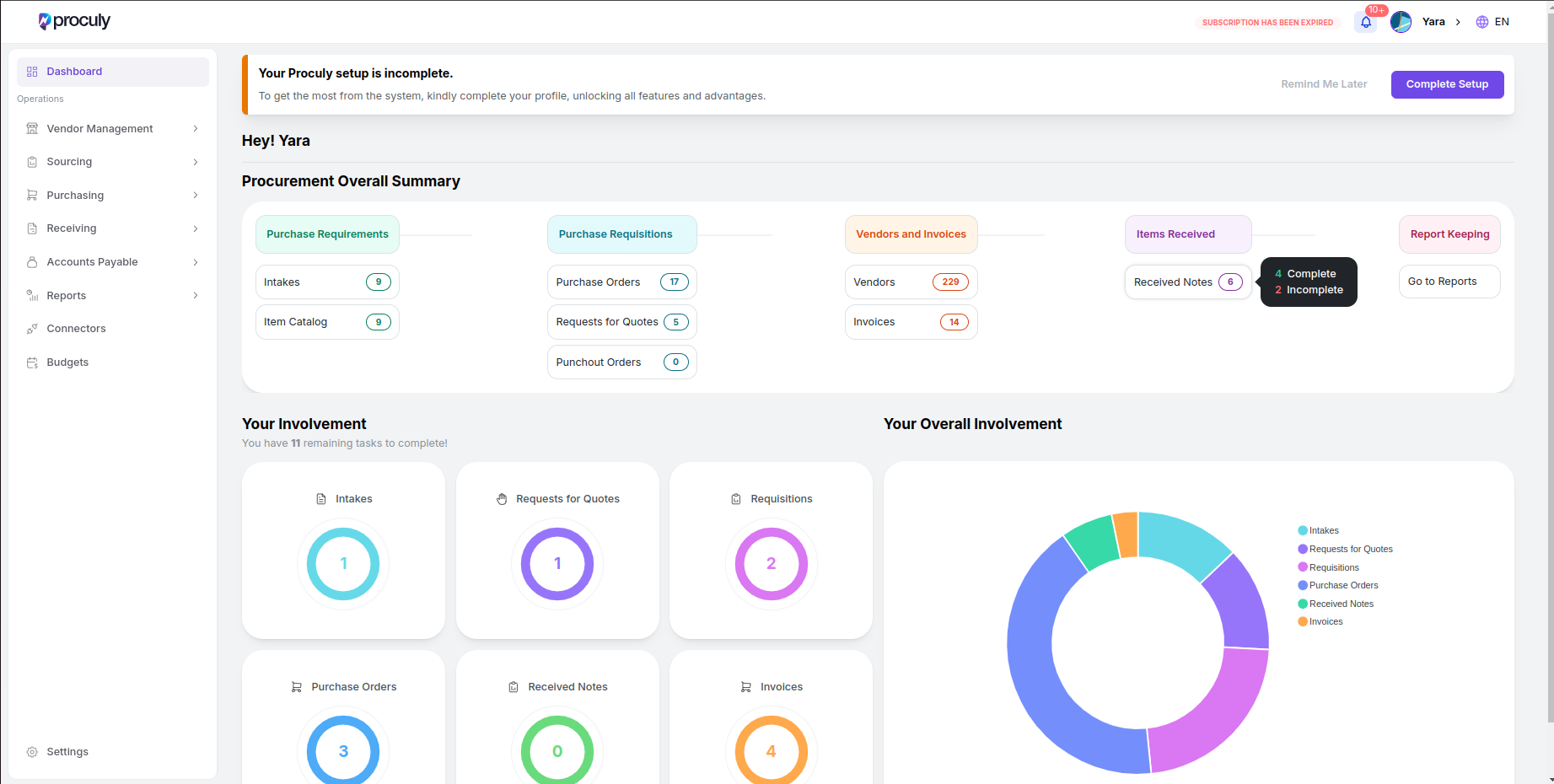The width and height of the screenshot is (1554, 784).
Task: Expand the Sourcing submenu chevron
Action: coord(196,162)
